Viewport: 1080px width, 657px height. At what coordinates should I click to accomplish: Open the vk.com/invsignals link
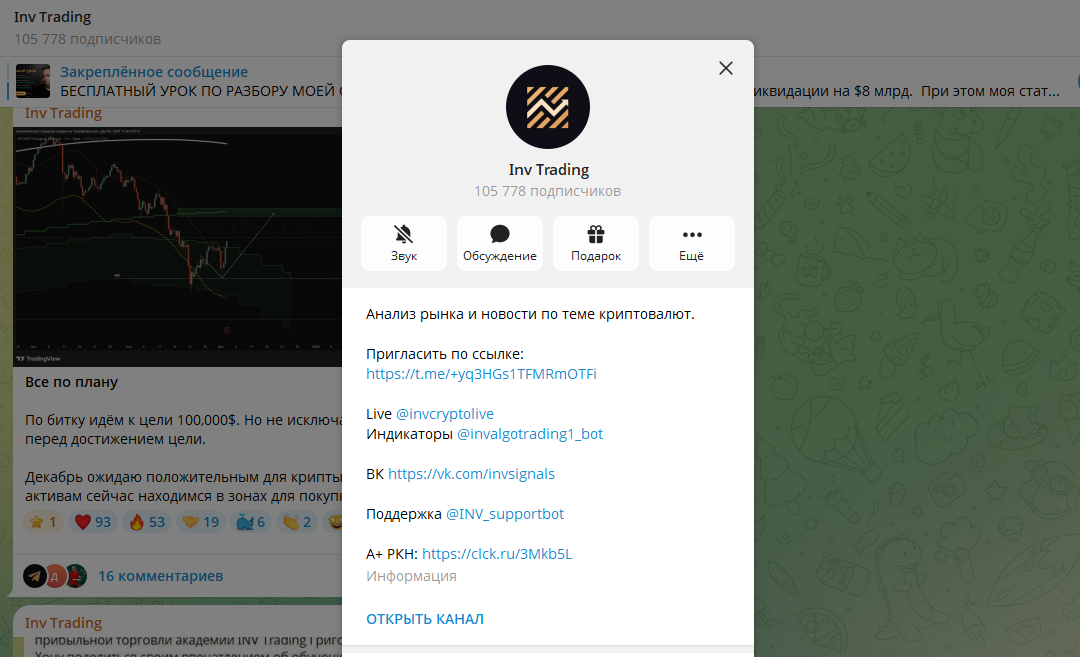pyautogui.click(x=471, y=474)
